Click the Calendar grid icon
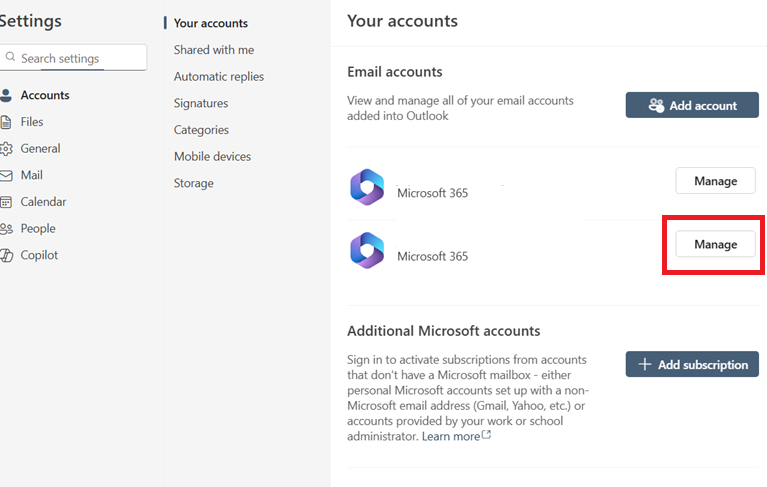767x487 pixels. coord(6,202)
